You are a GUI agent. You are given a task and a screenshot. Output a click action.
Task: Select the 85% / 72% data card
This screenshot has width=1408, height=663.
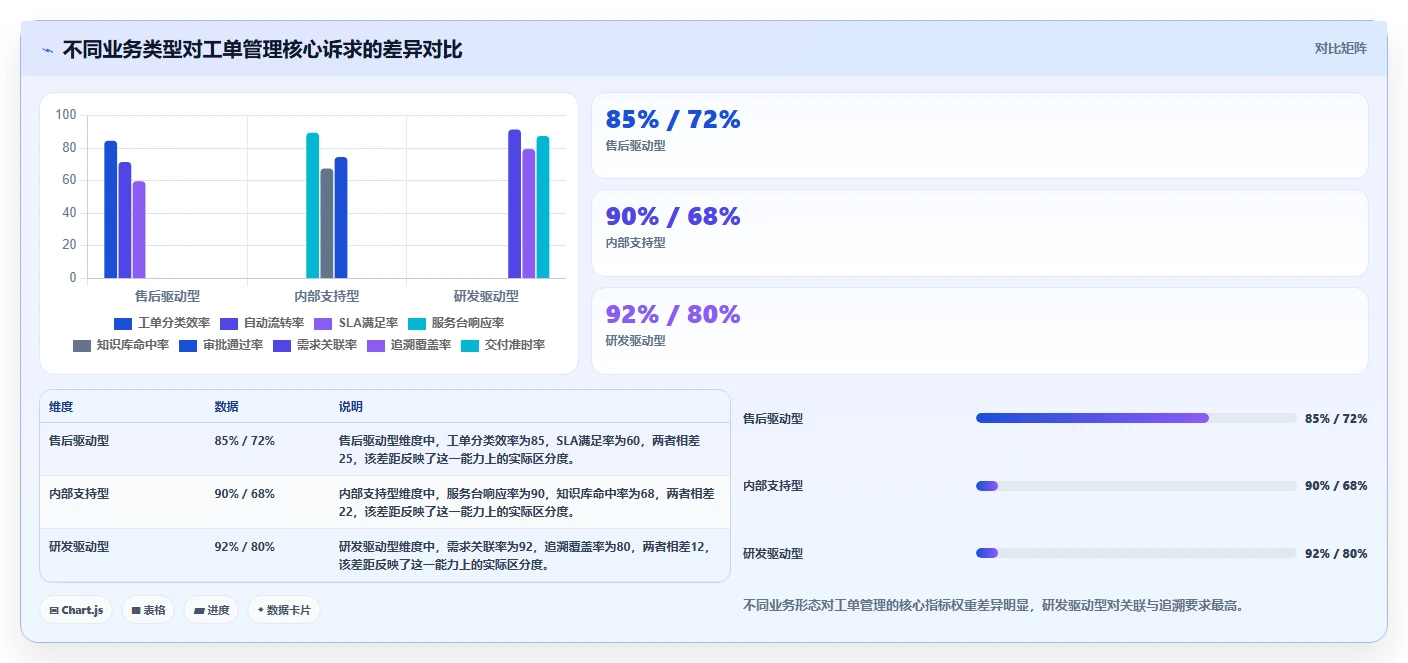coord(980,135)
